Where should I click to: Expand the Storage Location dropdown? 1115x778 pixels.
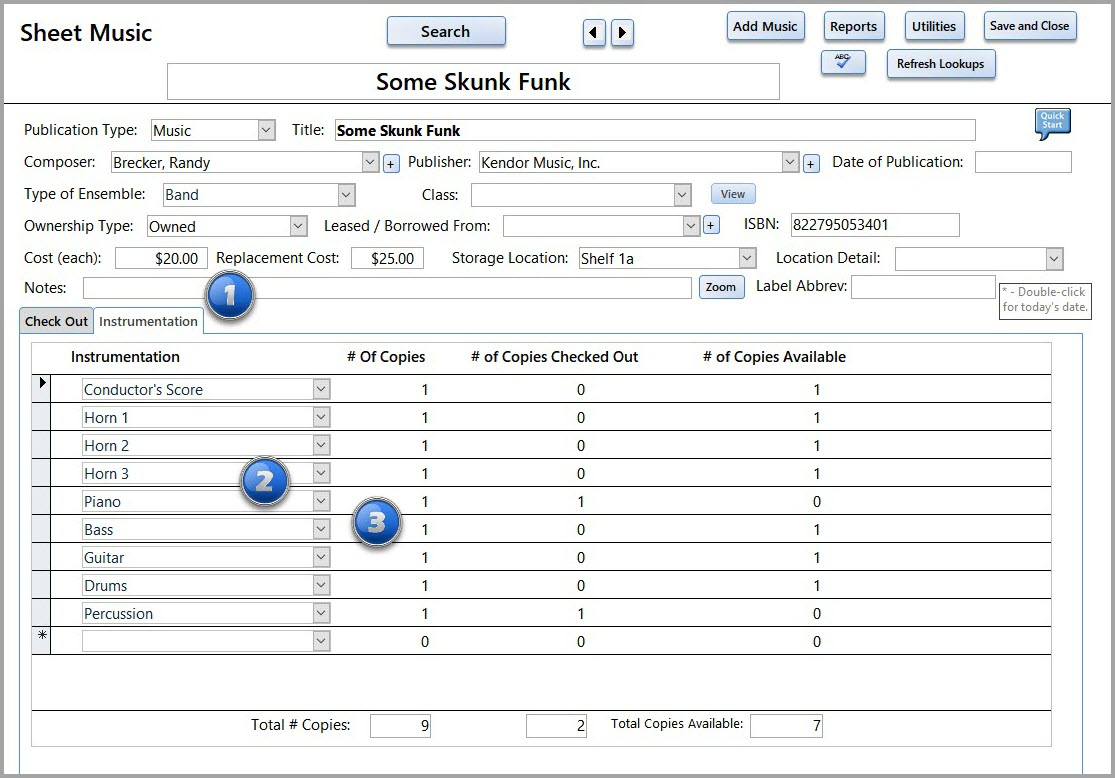[747, 258]
